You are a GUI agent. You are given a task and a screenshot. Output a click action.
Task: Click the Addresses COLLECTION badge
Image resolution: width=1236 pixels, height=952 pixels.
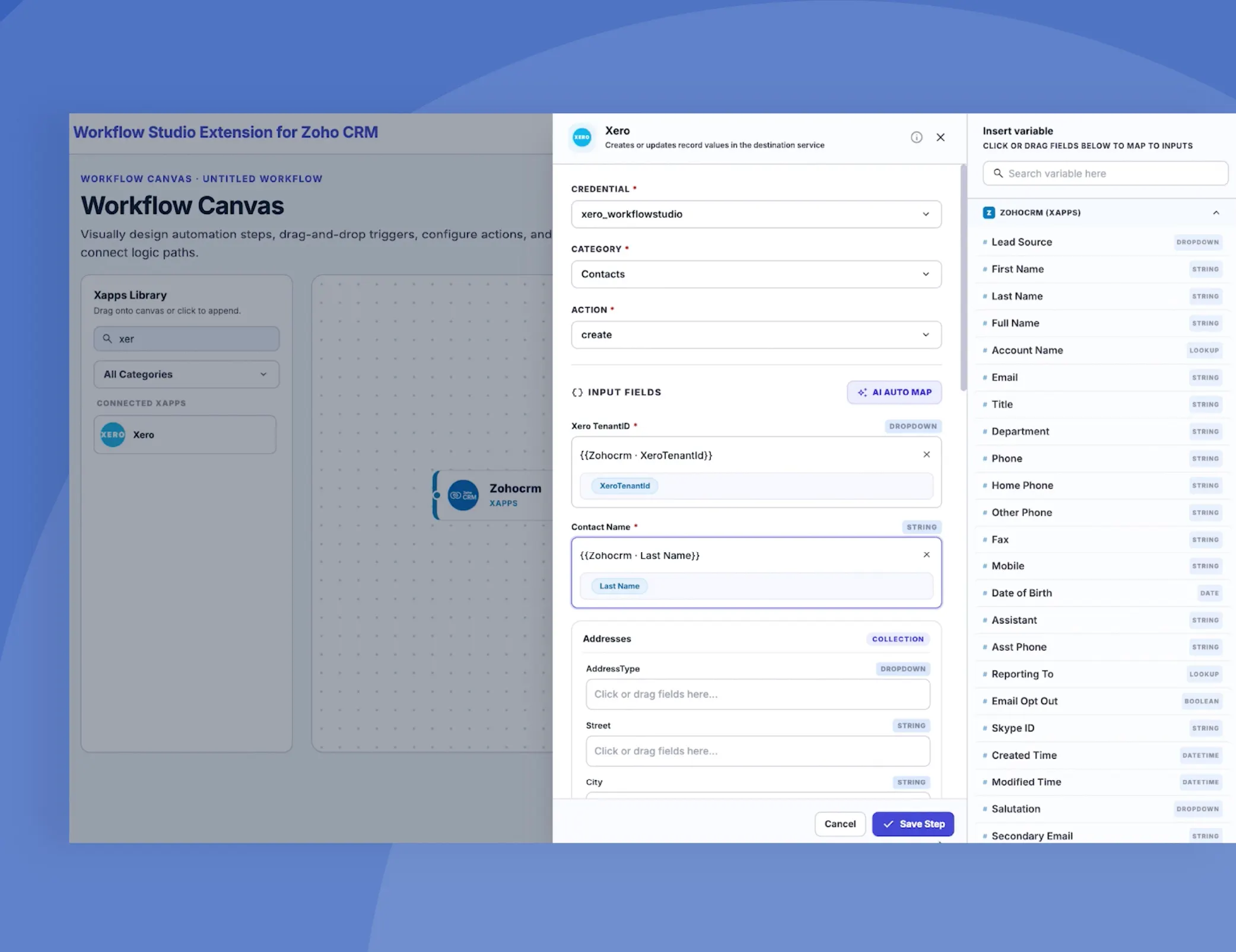(x=898, y=639)
